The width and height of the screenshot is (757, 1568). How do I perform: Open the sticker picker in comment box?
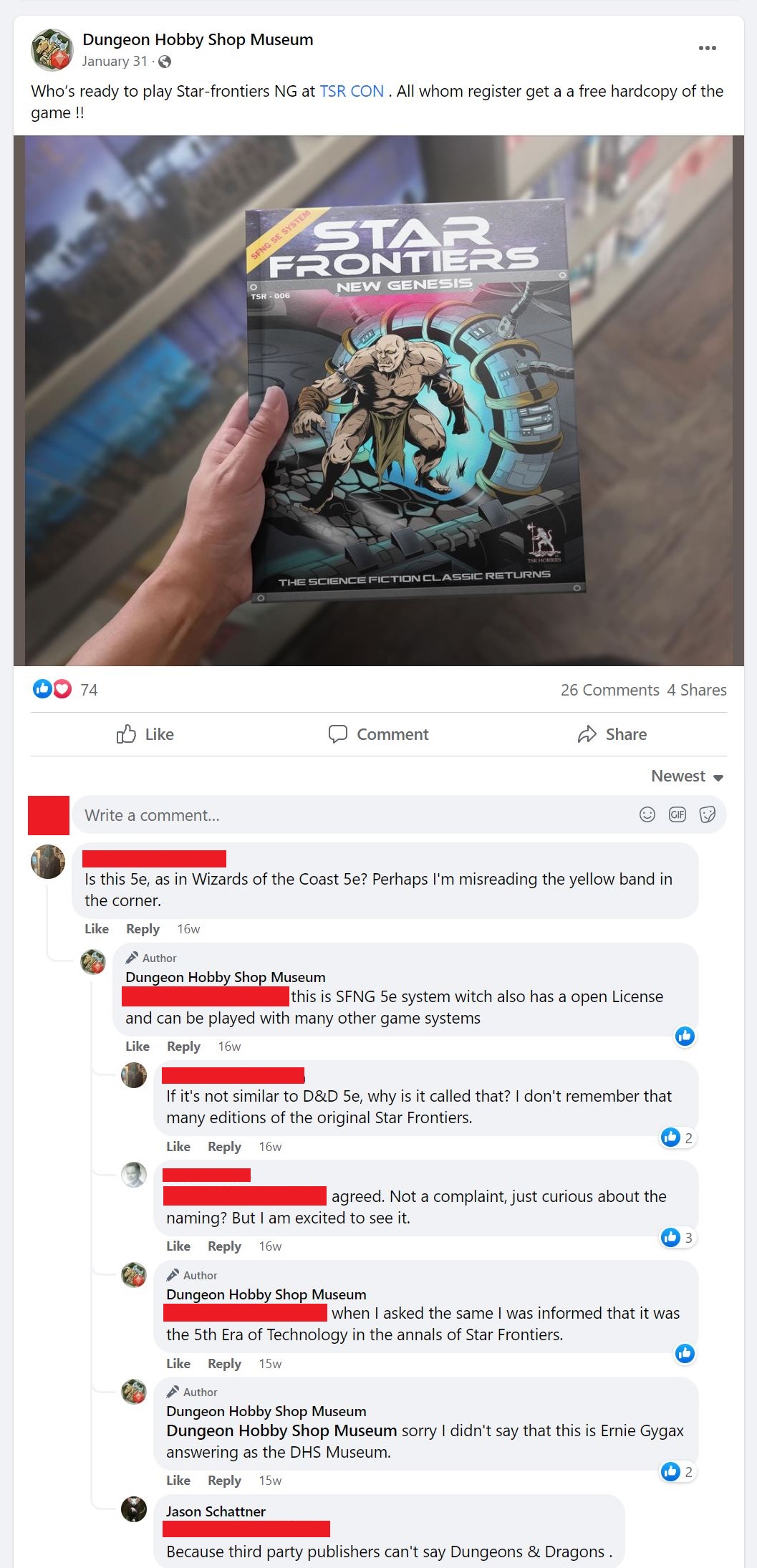click(707, 814)
